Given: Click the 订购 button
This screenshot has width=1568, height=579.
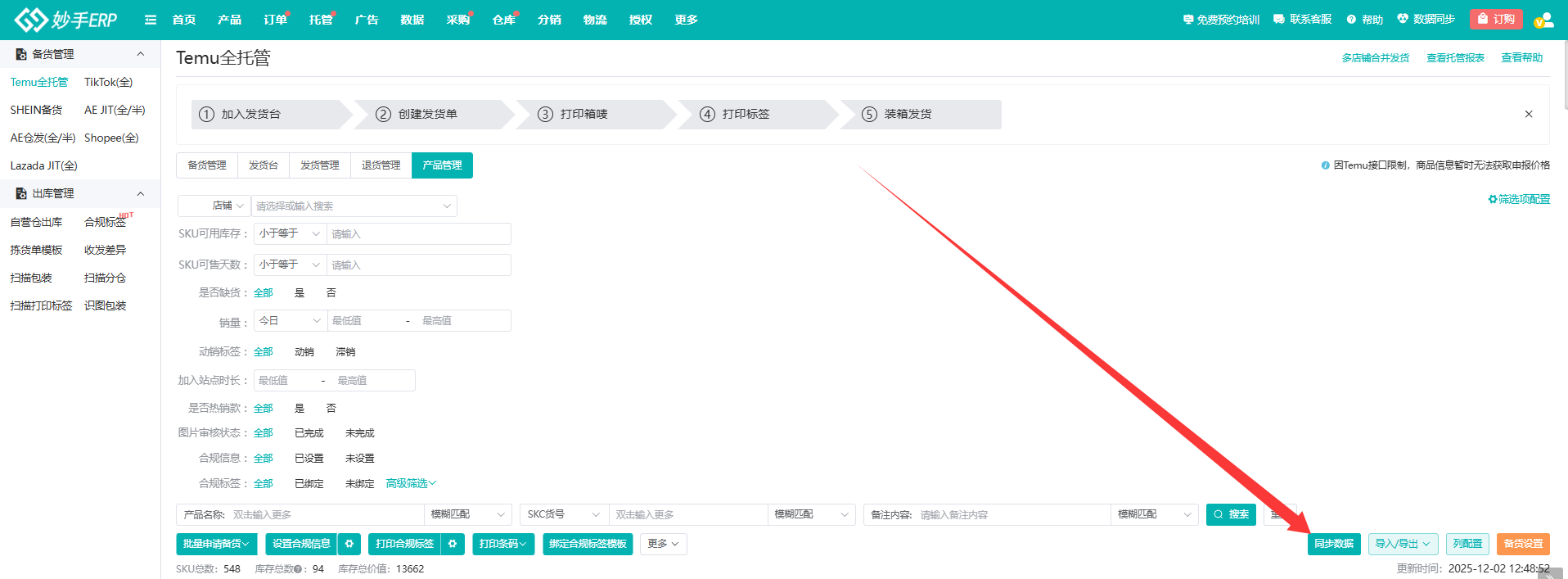Looking at the screenshot, I should coord(1496,19).
